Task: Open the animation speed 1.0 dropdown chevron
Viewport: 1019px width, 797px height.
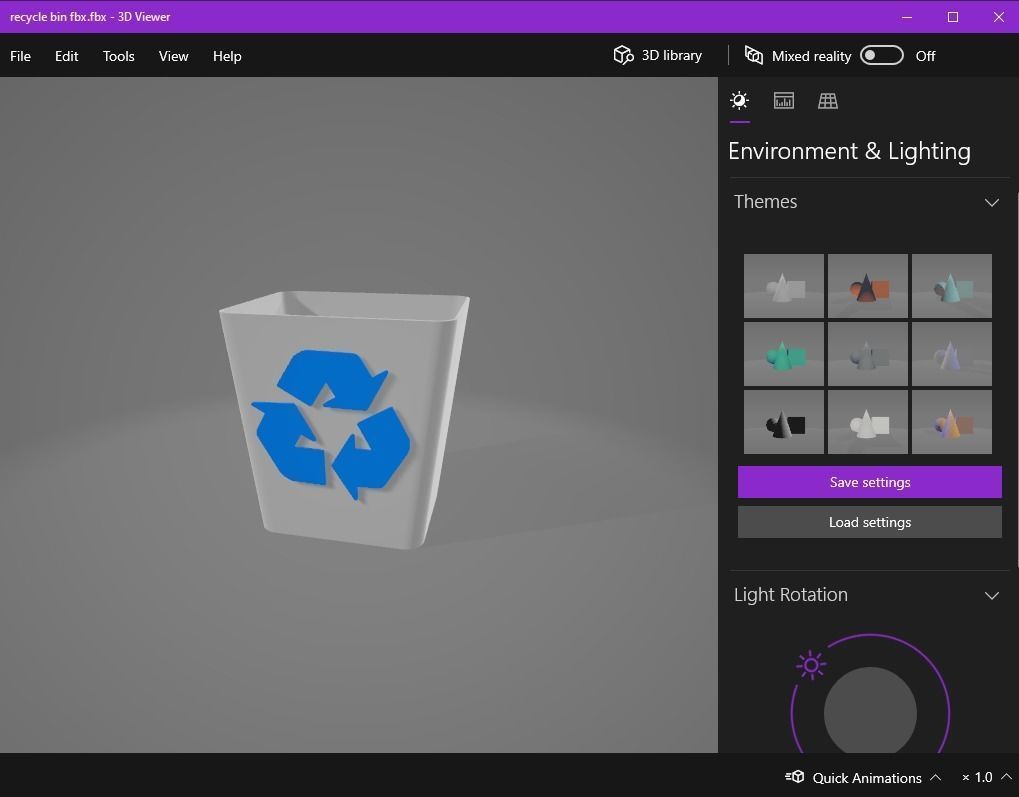Action: pyautogui.click(x=1006, y=777)
